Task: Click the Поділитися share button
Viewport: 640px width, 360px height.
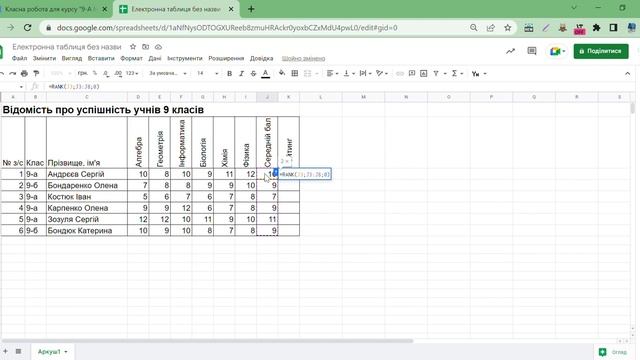Action: 601,51
